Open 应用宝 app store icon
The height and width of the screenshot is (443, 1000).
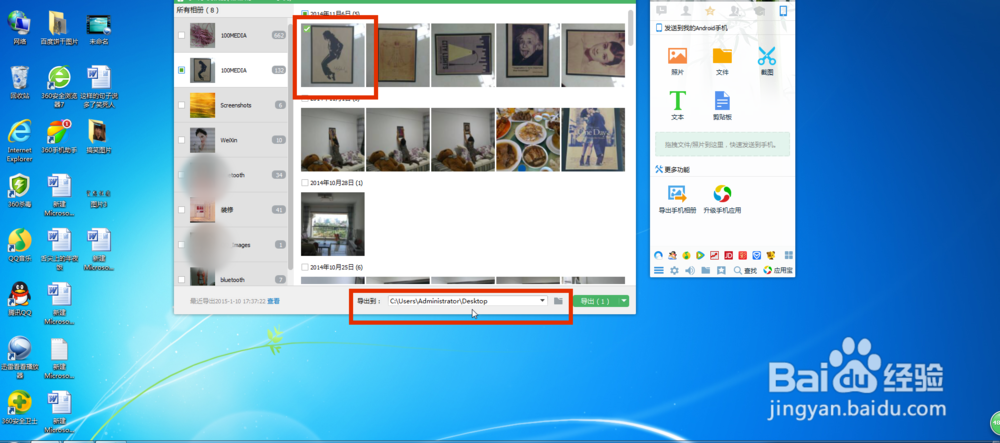(778, 270)
